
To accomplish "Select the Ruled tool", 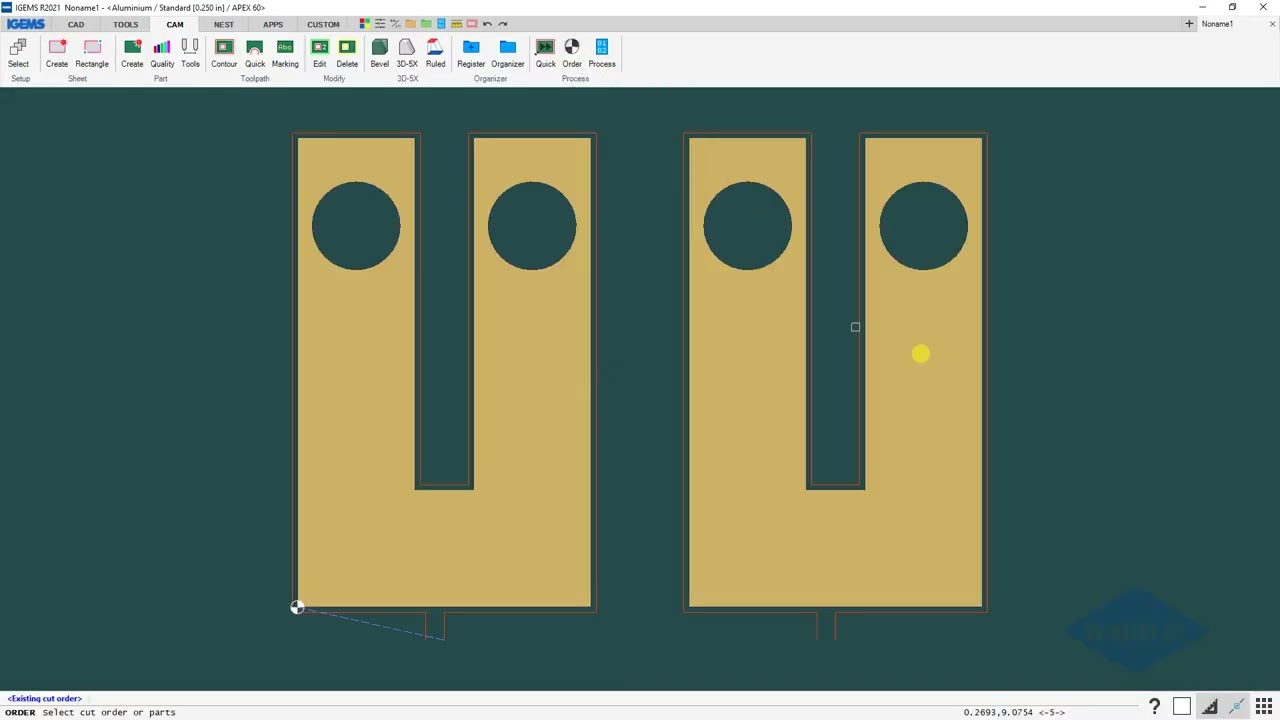I will 435,54.
